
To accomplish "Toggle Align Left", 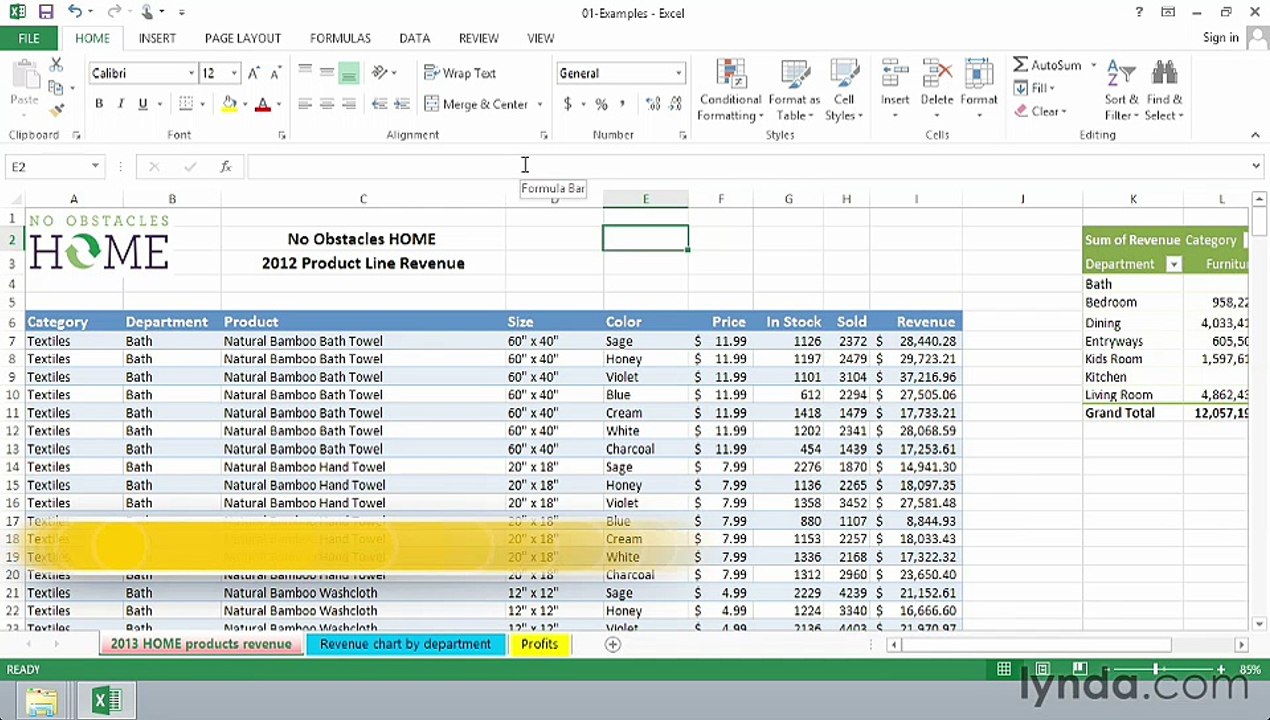I will (305, 104).
